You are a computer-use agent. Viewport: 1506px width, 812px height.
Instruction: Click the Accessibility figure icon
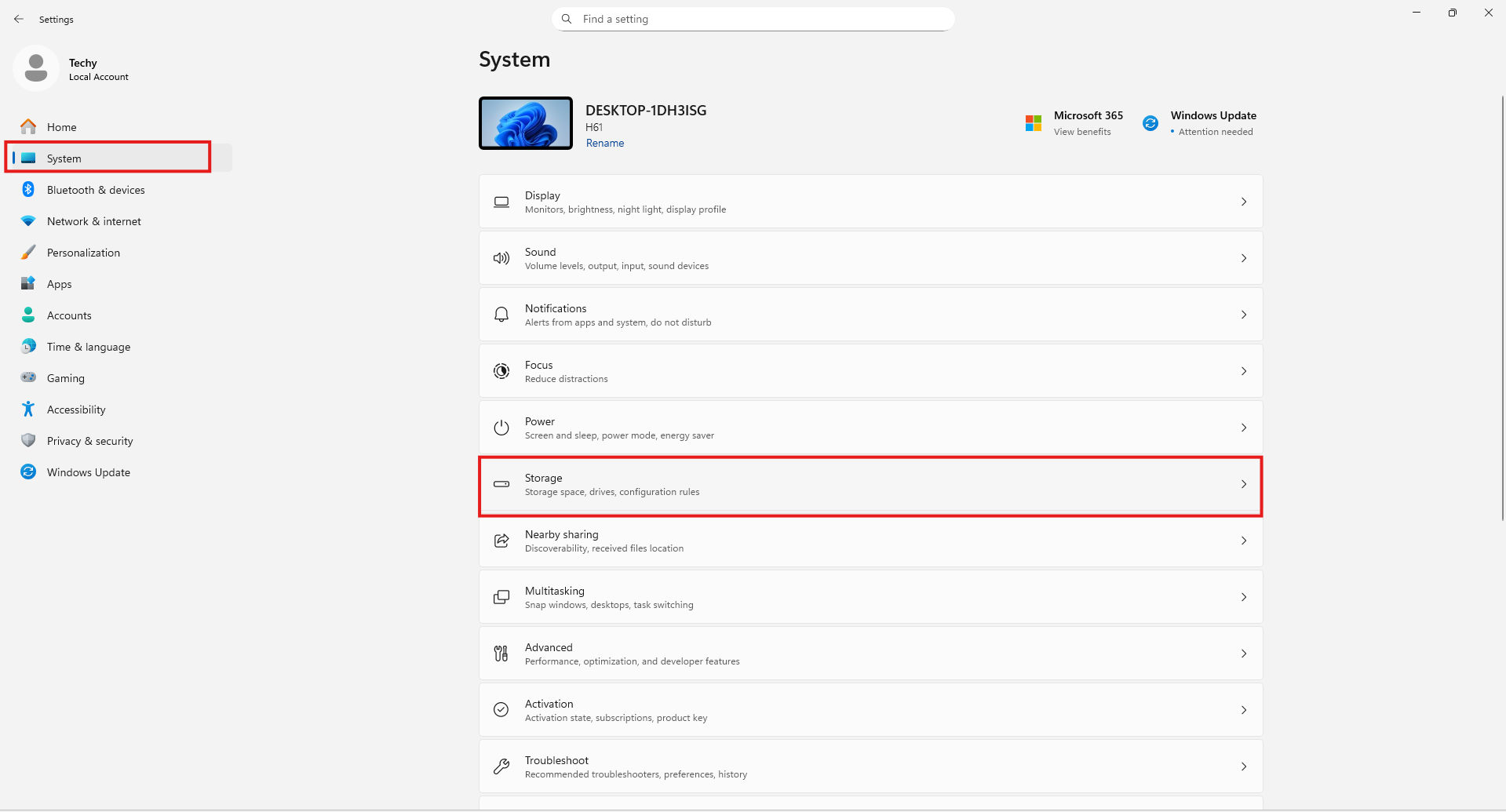click(28, 409)
